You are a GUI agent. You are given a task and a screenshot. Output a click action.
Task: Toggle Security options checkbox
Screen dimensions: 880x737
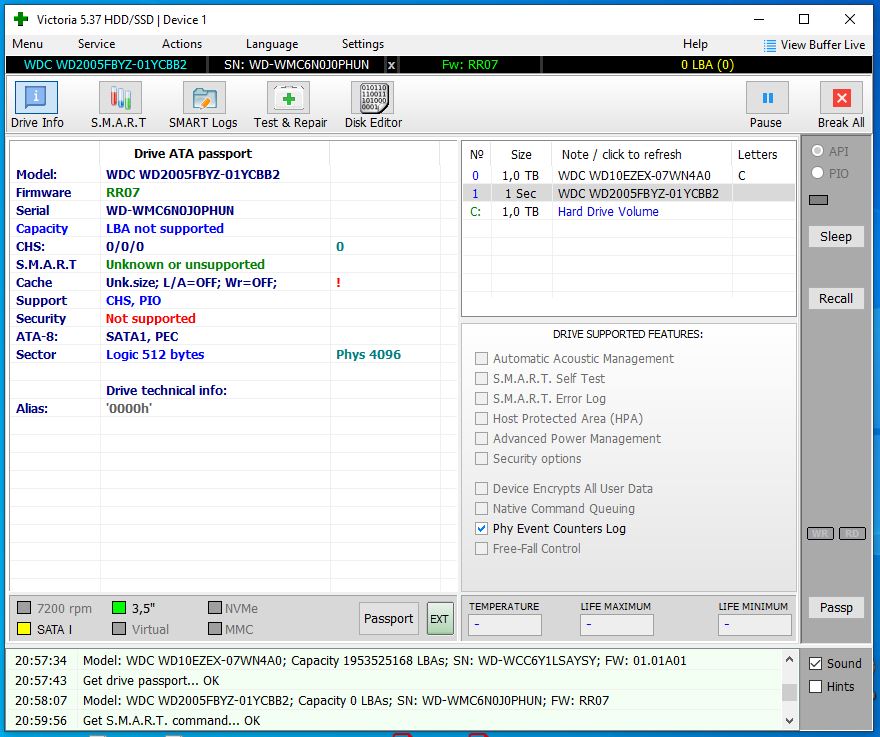(481, 459)
